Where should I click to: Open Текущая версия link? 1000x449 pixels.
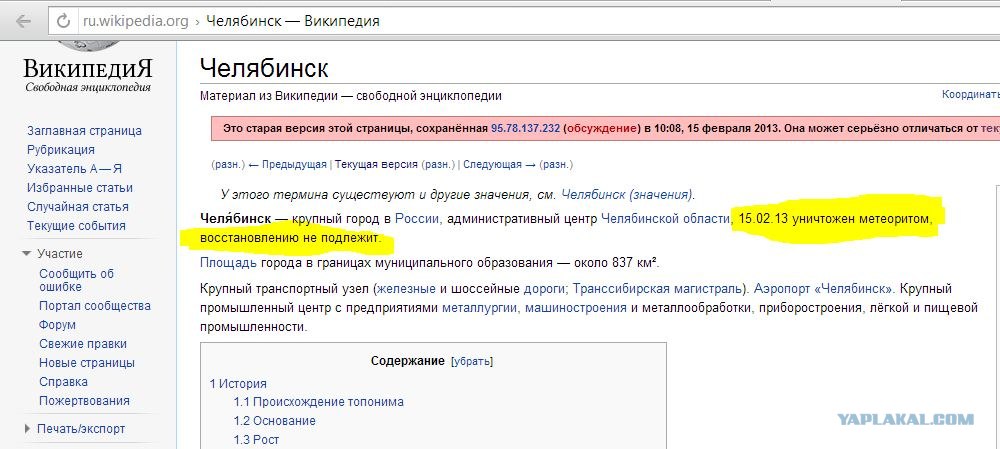(x=377, y=165)
